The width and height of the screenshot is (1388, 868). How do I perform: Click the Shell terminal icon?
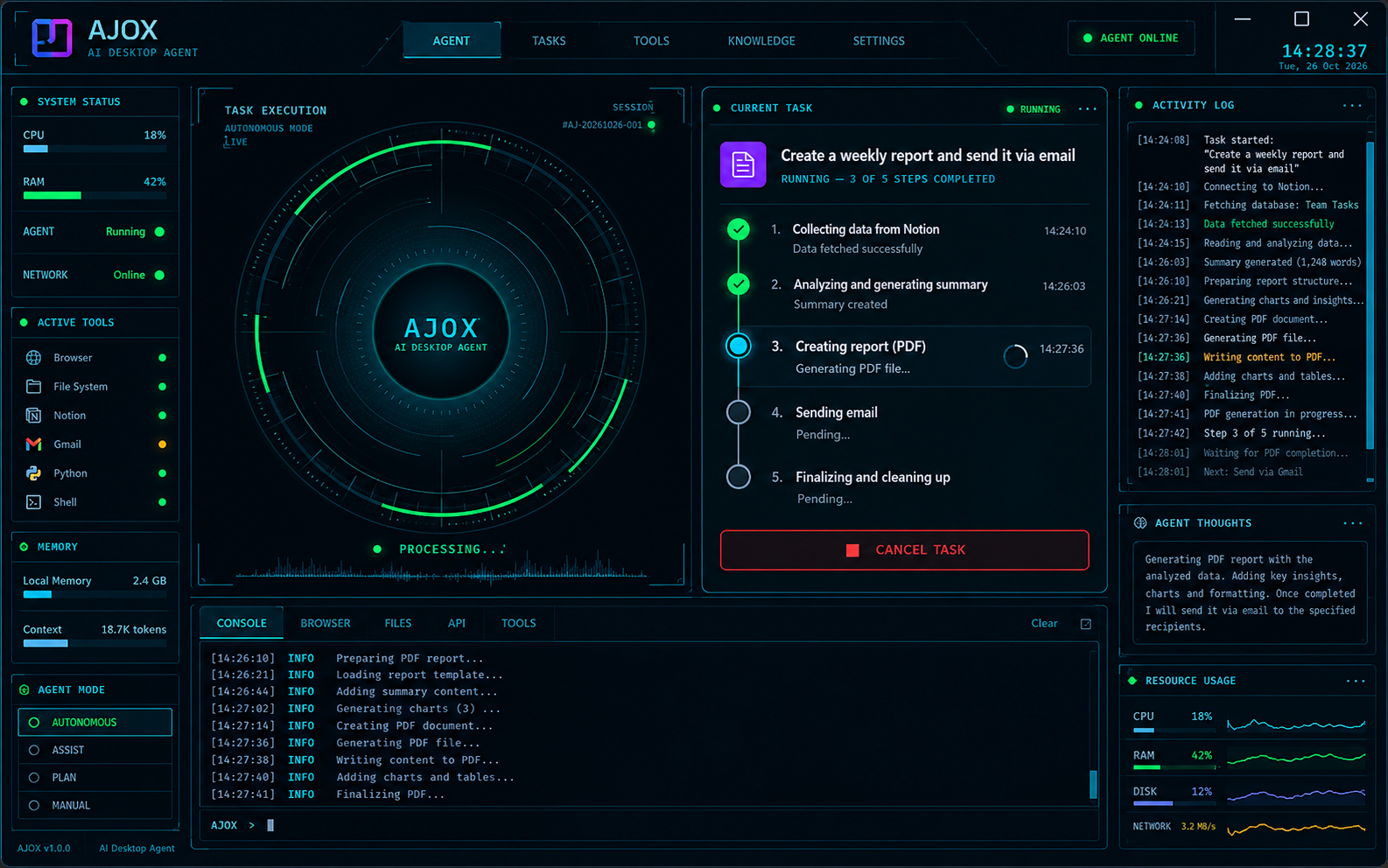[34, 502]
